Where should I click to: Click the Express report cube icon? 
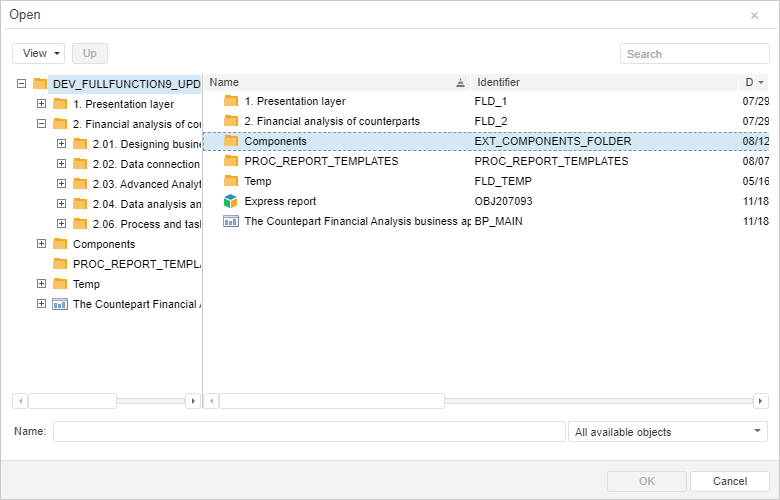pos(231,201)
